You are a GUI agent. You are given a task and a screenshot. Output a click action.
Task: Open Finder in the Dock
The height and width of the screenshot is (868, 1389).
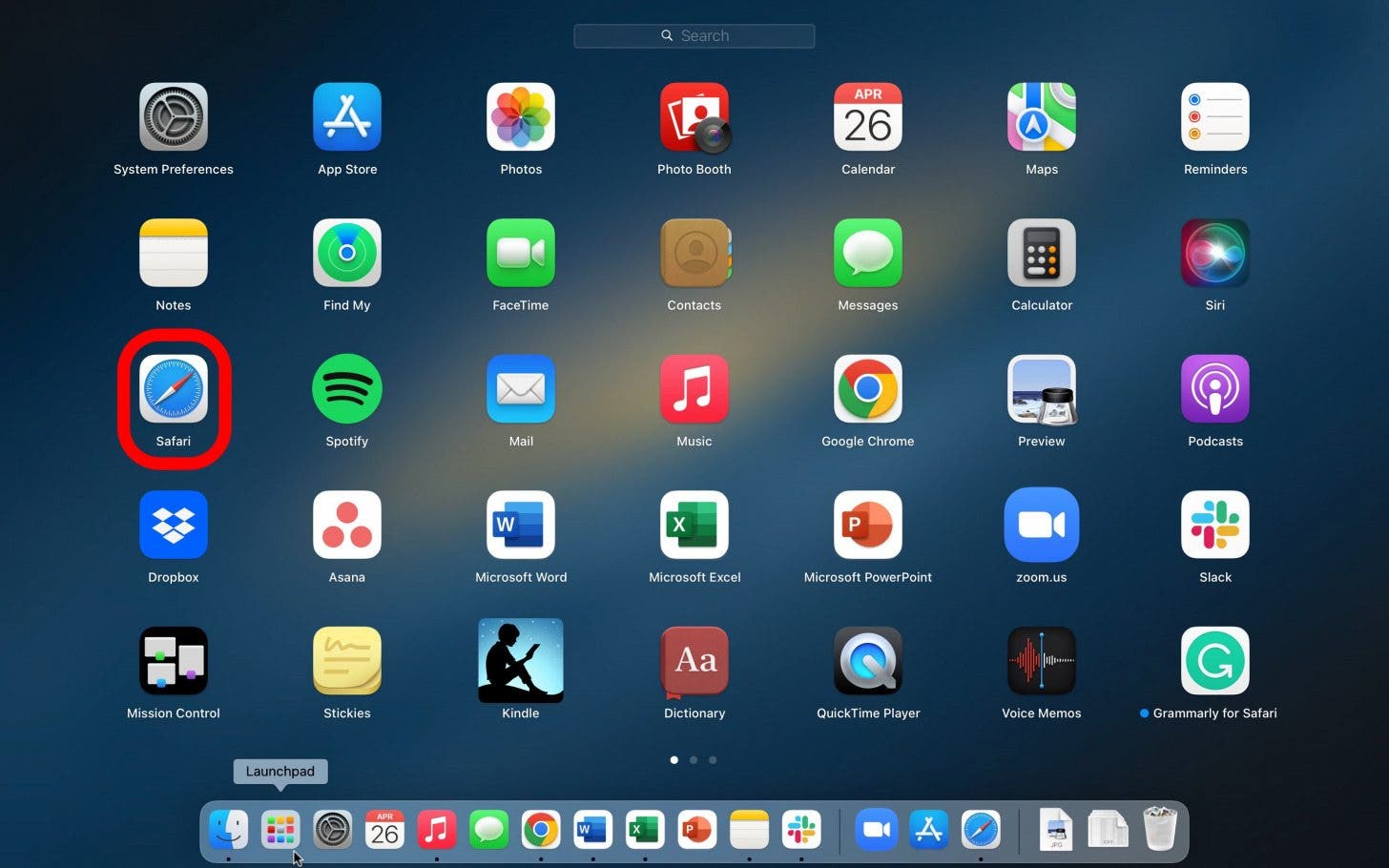click(x=229, y=830)
